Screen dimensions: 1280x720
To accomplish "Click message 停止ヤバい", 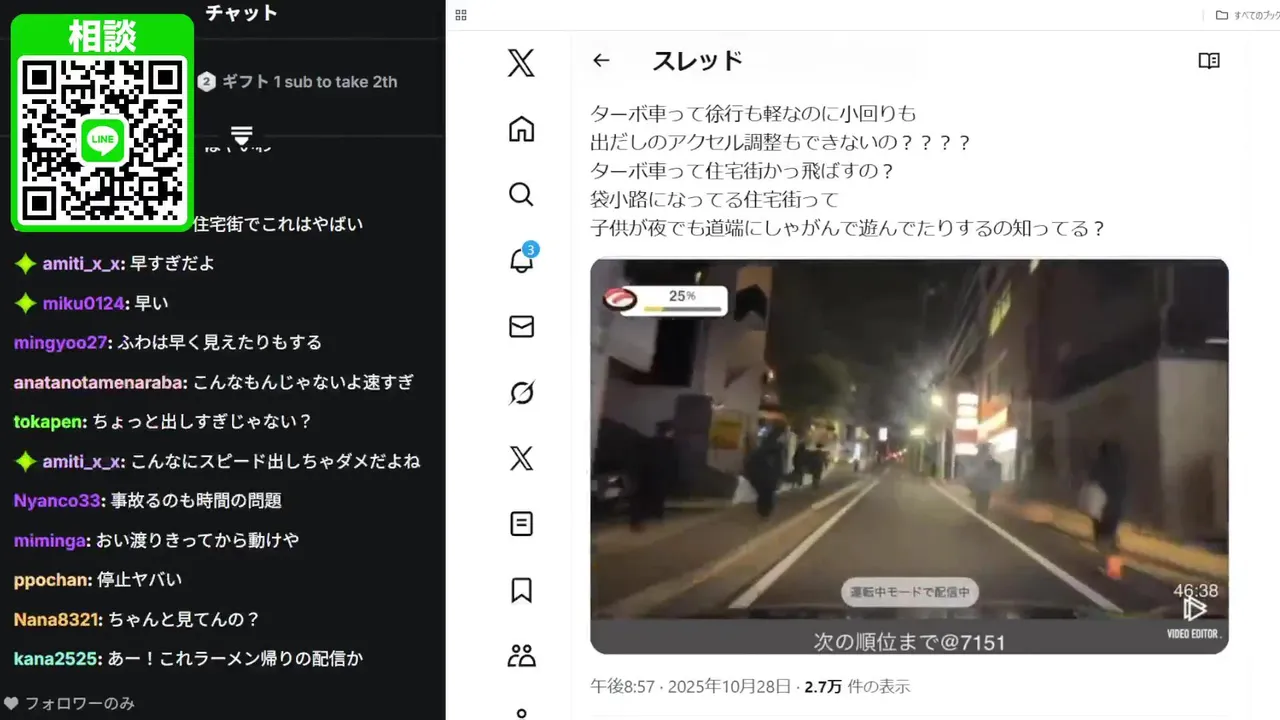I will coord(139,580).
